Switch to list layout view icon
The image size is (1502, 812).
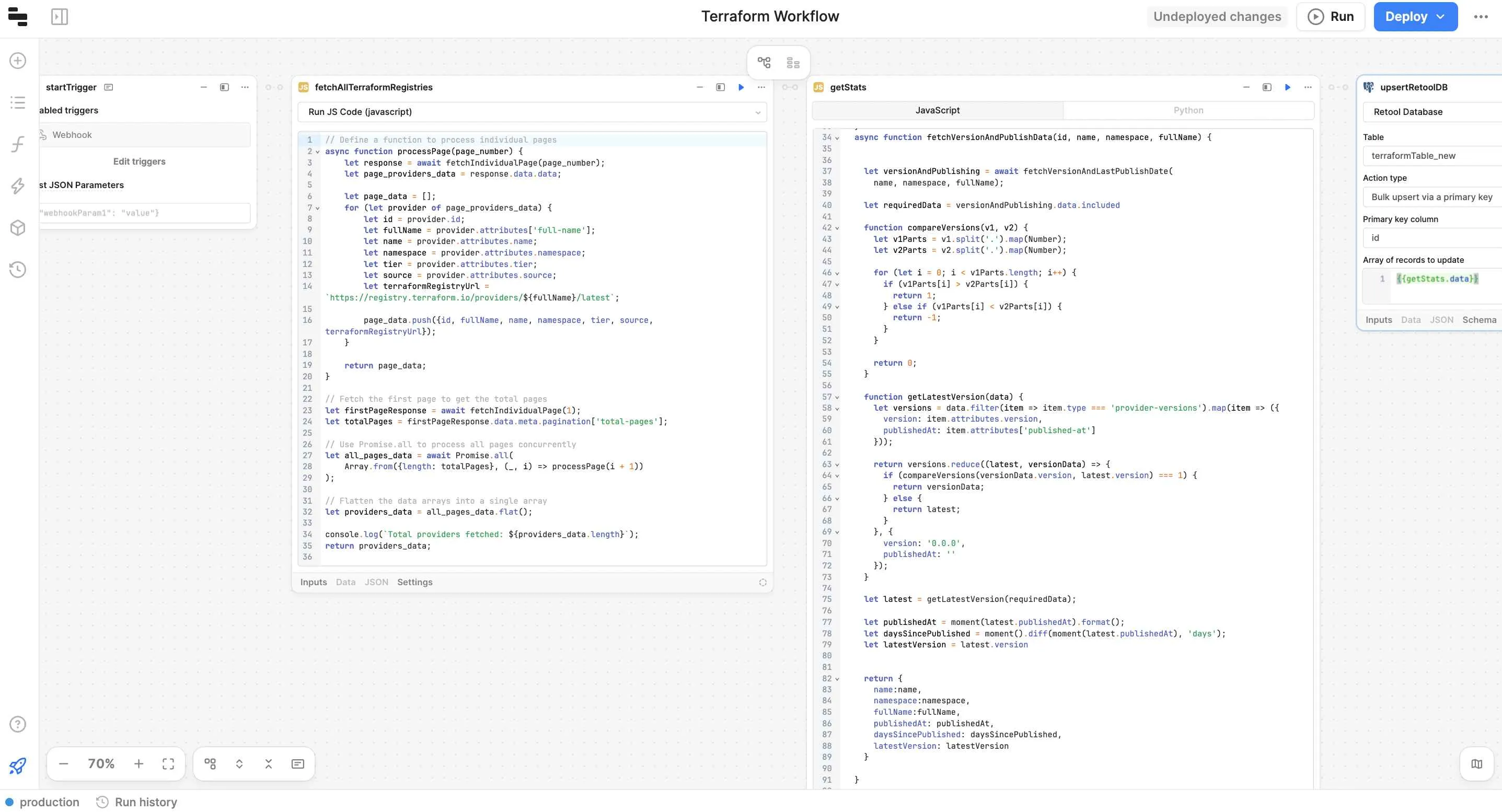click(x=793, y=62)
